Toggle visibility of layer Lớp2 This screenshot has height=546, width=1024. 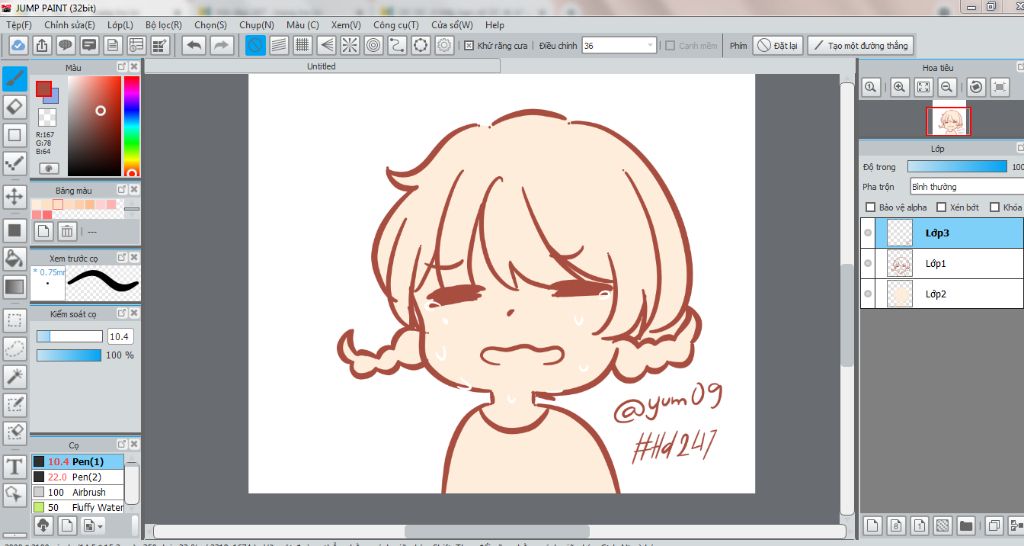(x=868, y=294)
